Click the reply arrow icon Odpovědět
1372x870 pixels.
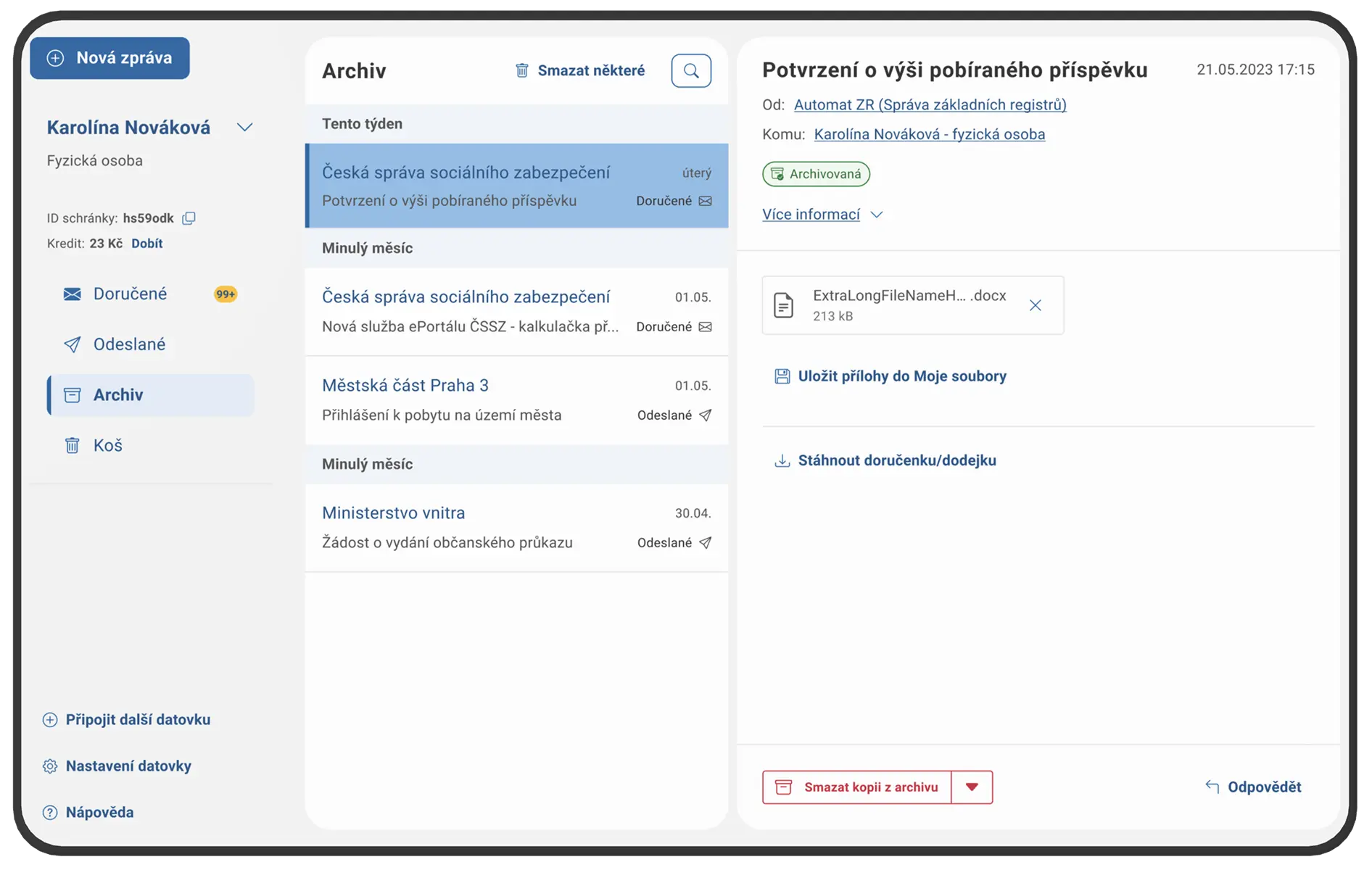tap(1212, 787)
